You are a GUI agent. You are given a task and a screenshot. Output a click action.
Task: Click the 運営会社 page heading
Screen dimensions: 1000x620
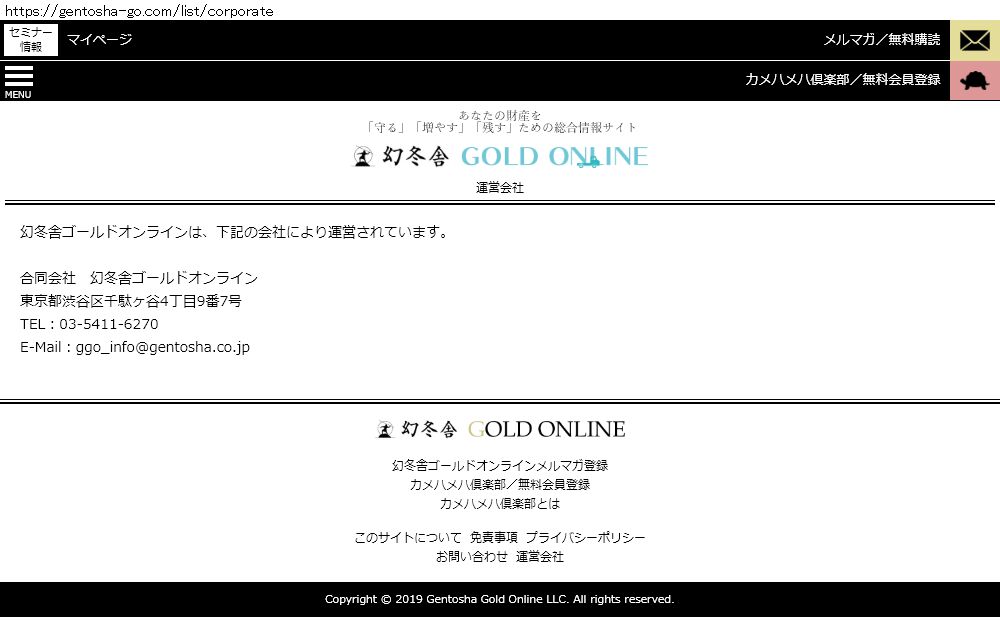pos(500,188)
